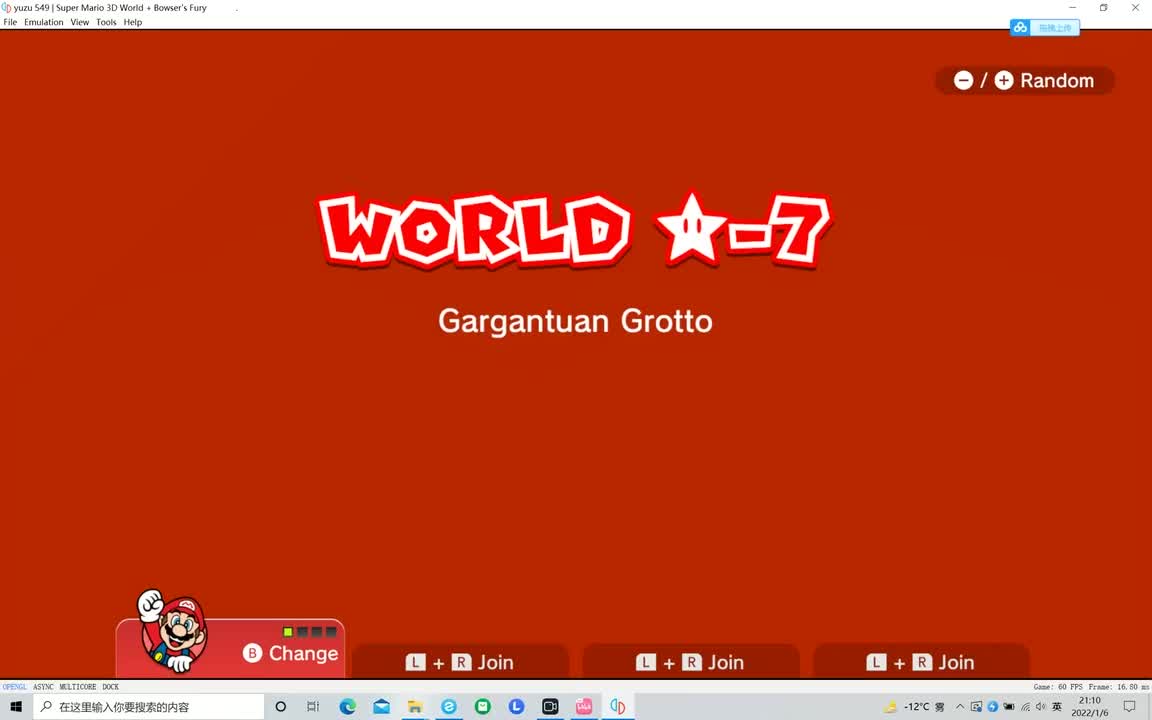Click the Cortana circle icon
The image size is (1152, 720).
pyautogui.click(x=281, y=707)
